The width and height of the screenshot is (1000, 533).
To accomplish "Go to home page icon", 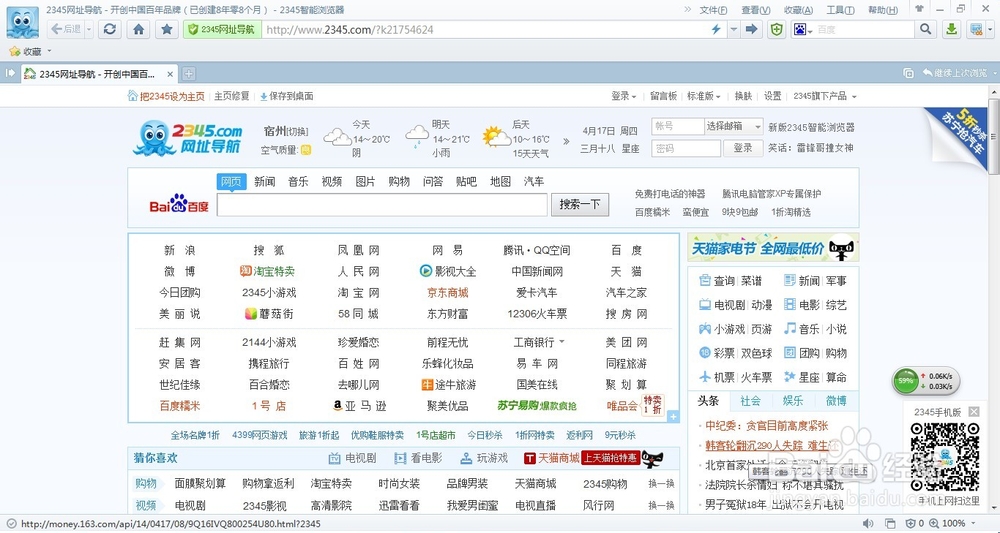I will (138, 29).
